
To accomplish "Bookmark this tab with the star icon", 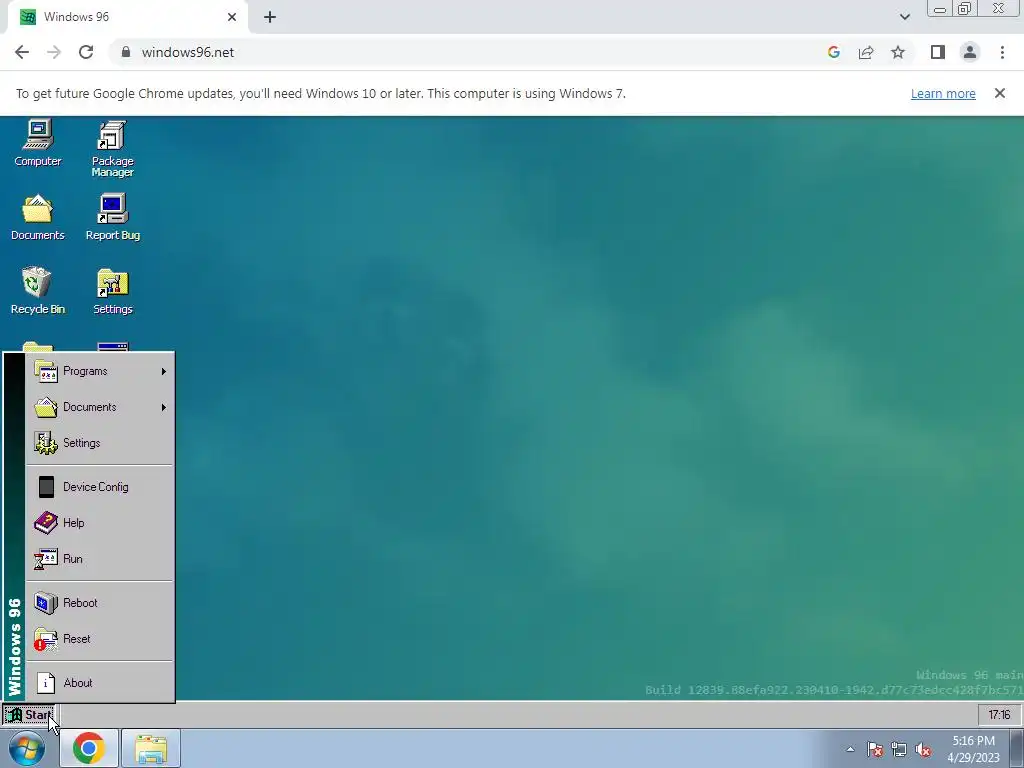I will (898, 52).
